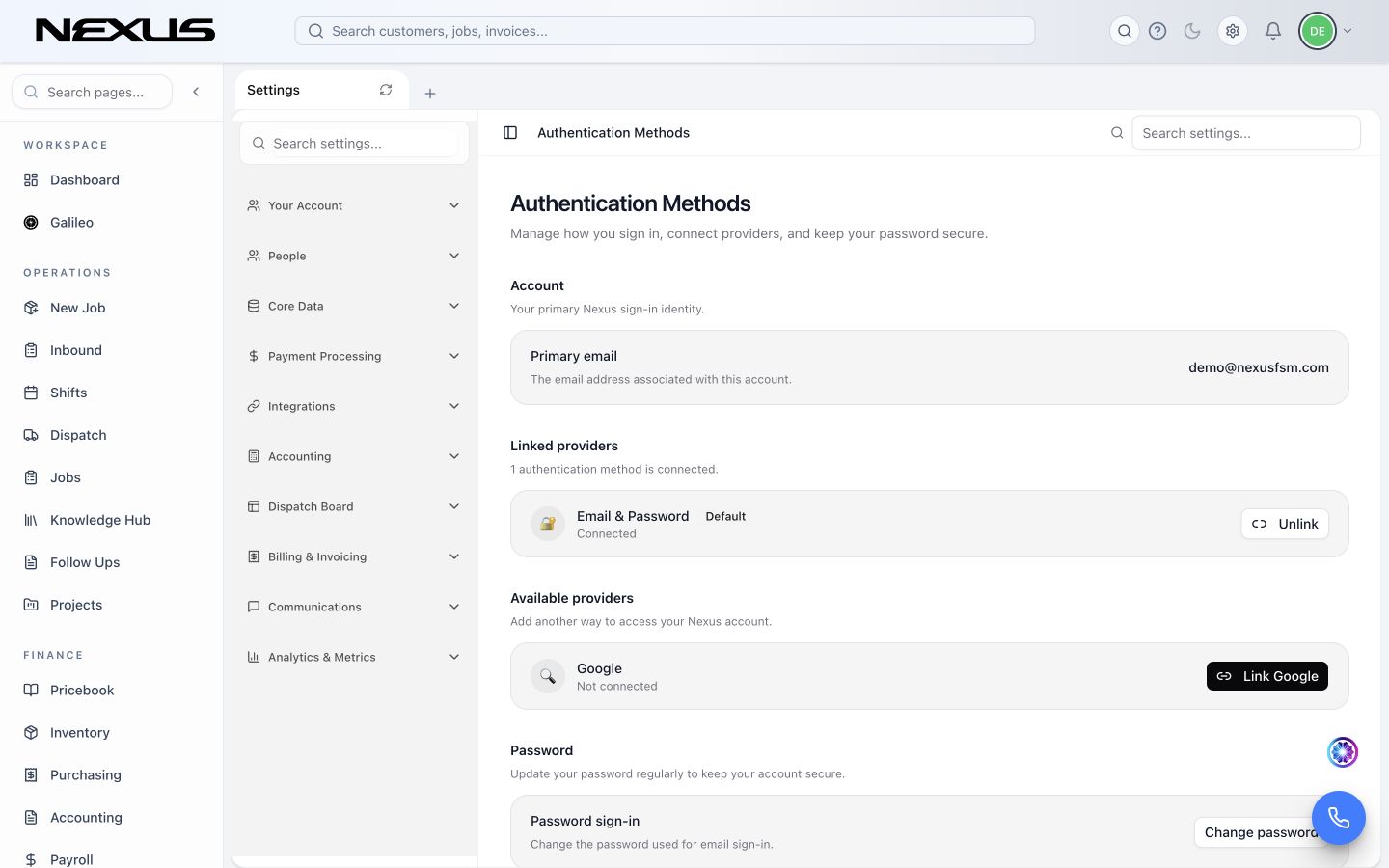The height and width of the screenshot is (868, 1389).
Task: Open the help question mark icon
Action: pyautogui.click(x=1157, y=31)
